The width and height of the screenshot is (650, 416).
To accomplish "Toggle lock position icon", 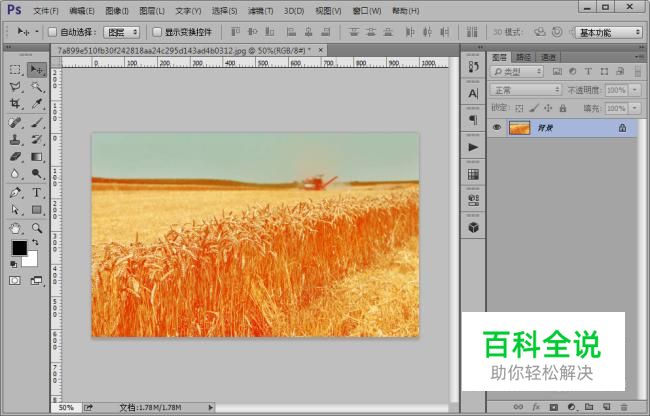I will [548, 109].
